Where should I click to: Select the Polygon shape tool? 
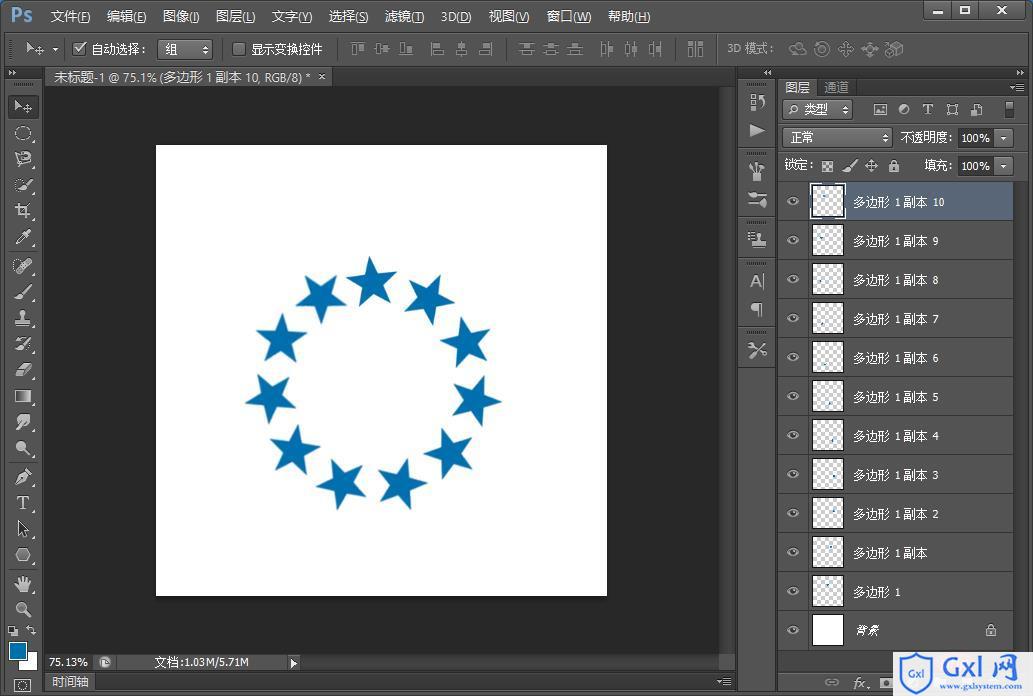pos(23,555)
